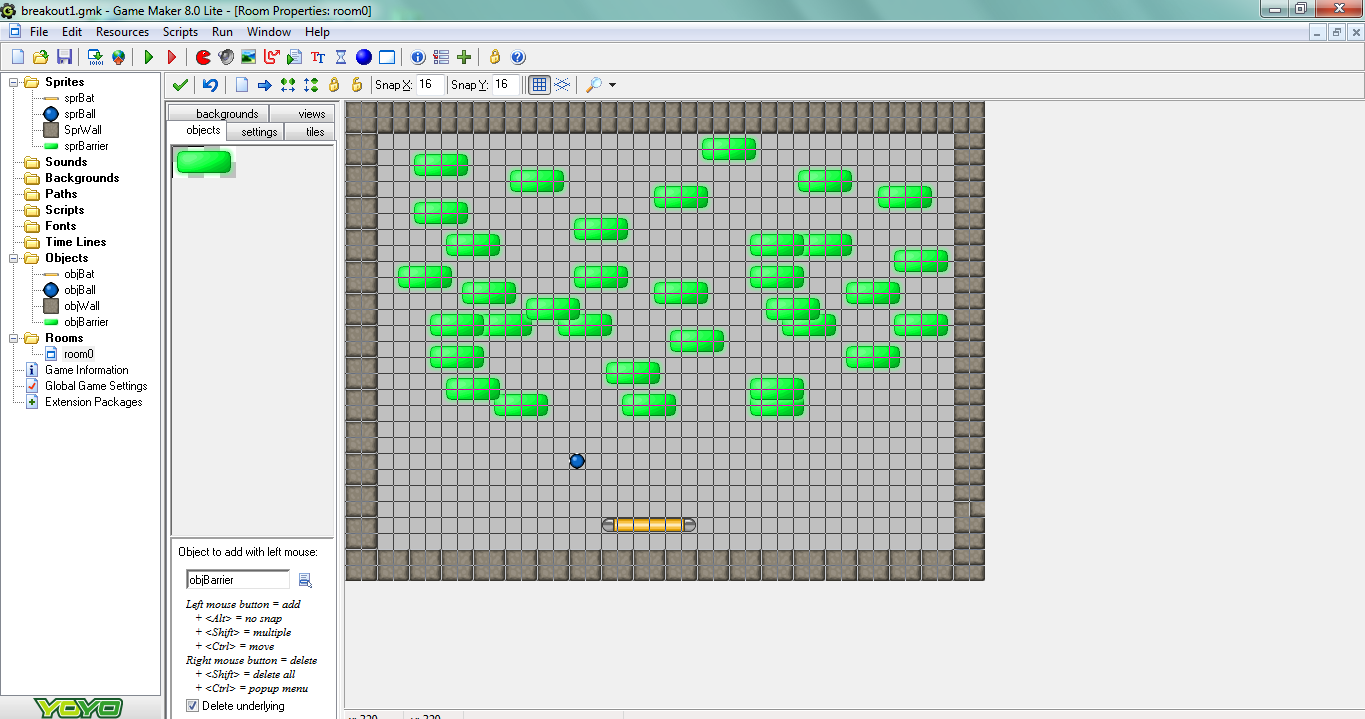Image resolution: width=1365 pixels, height=719 pixels.
Task: Save the game with floppy icon
Action: point(64,57)
